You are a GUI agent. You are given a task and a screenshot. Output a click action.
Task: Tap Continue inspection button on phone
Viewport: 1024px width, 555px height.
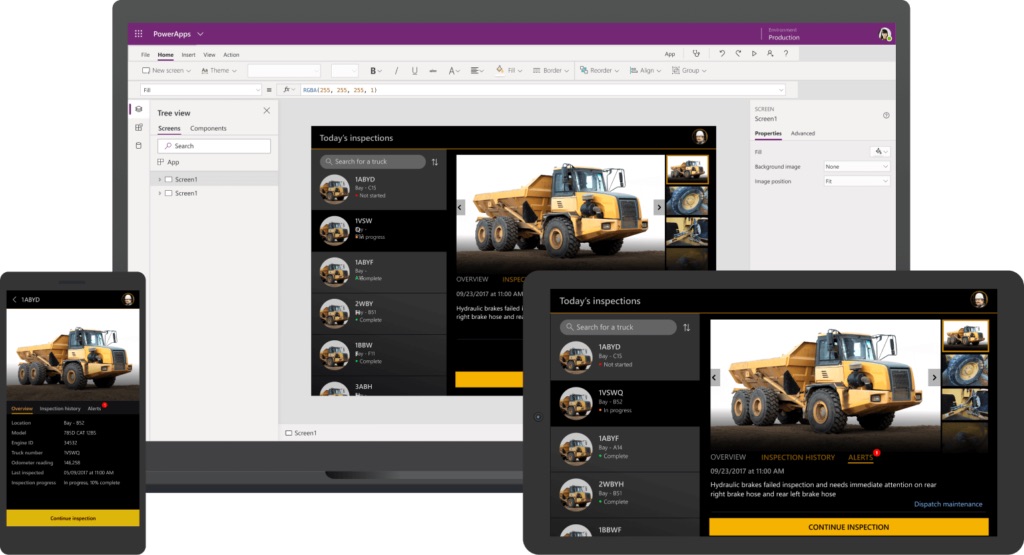[72, 518]
